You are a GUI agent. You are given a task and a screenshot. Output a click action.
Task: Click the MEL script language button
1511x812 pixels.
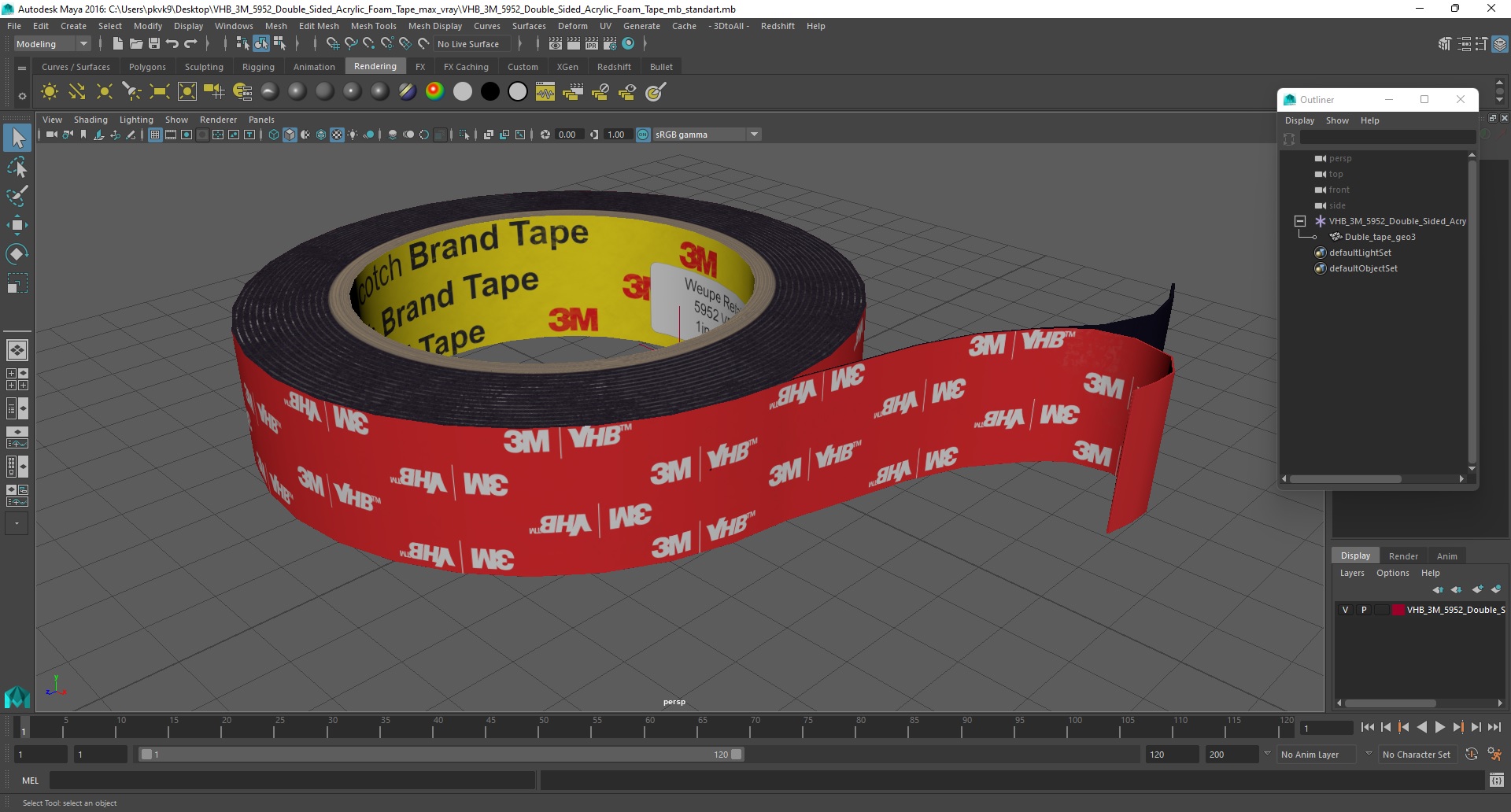tap(31, 781)
